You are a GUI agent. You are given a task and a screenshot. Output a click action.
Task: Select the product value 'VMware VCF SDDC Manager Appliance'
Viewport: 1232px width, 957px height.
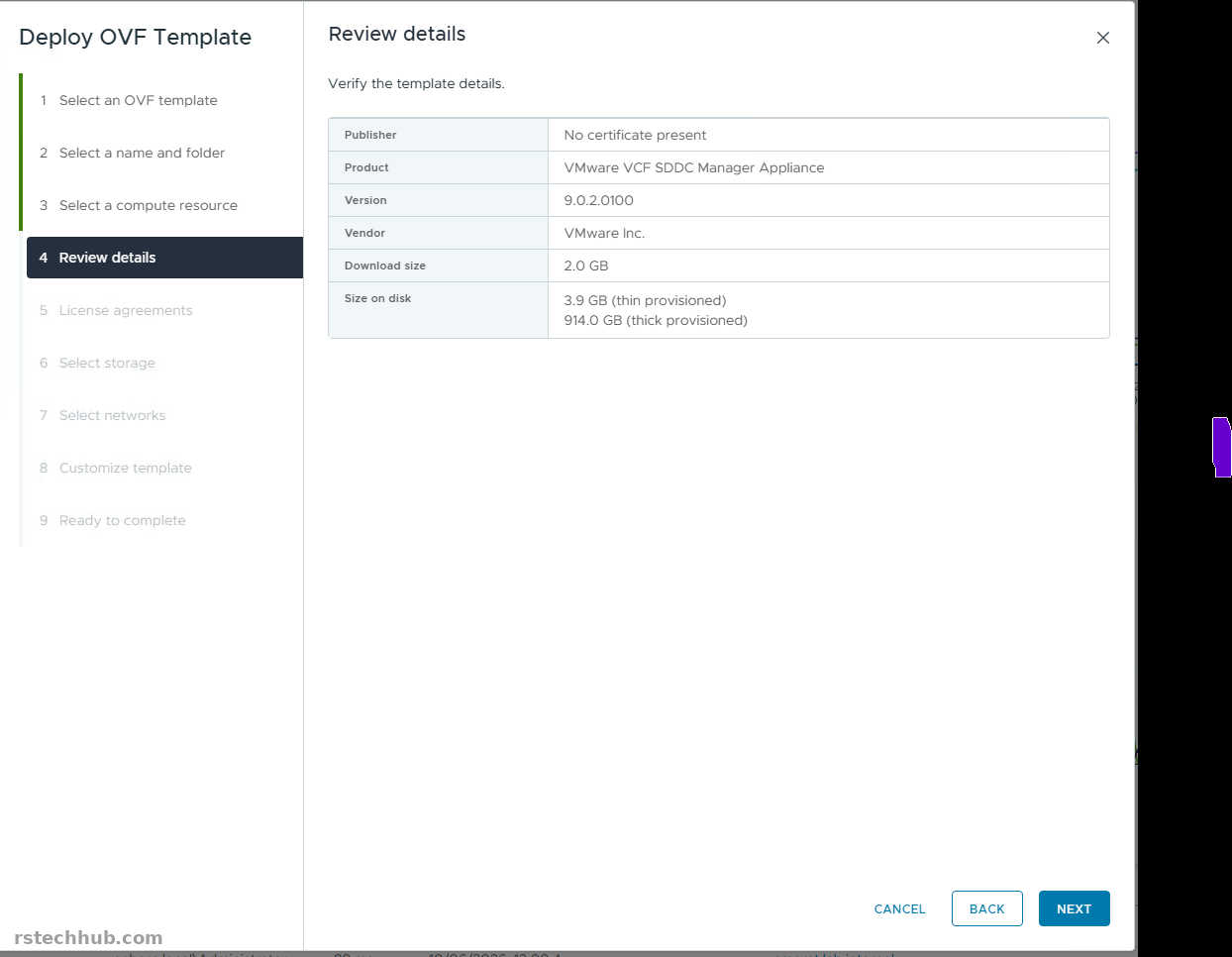693,167
